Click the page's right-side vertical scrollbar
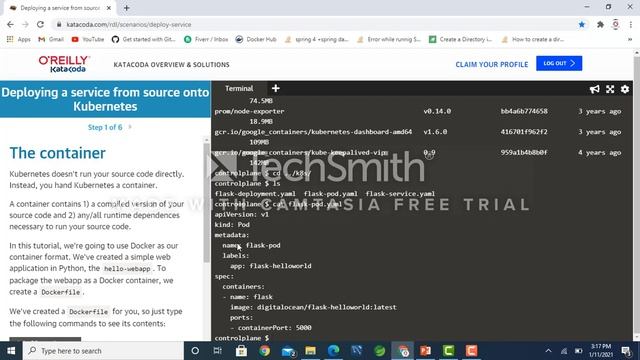This screenshot has width=640, height=360. (x=637, y=196)
